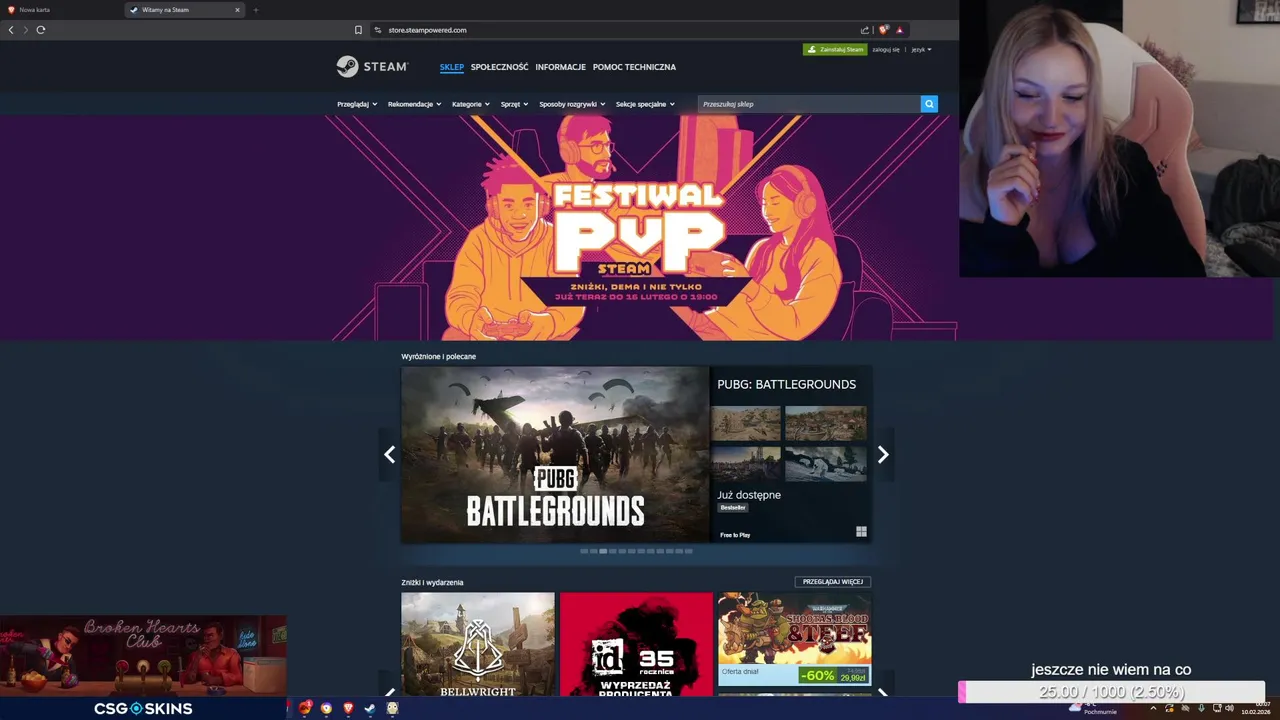Screen dimensions: 1280x720
Task: Click the CSGOSKINS banner
Action: 143,708
